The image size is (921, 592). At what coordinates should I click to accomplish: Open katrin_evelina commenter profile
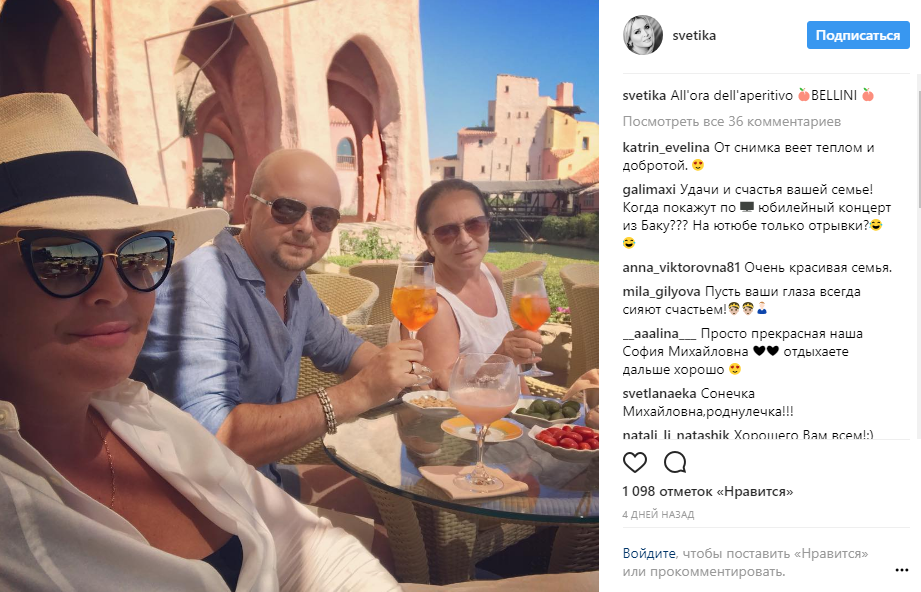[x=666, y=147]
